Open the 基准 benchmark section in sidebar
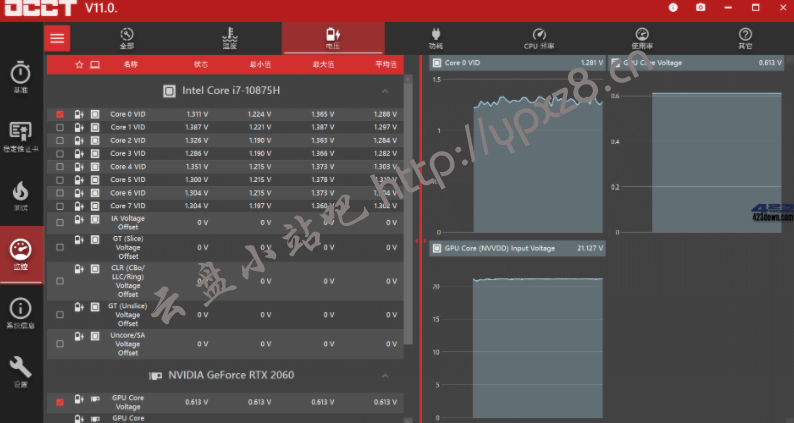 (21, 77)
